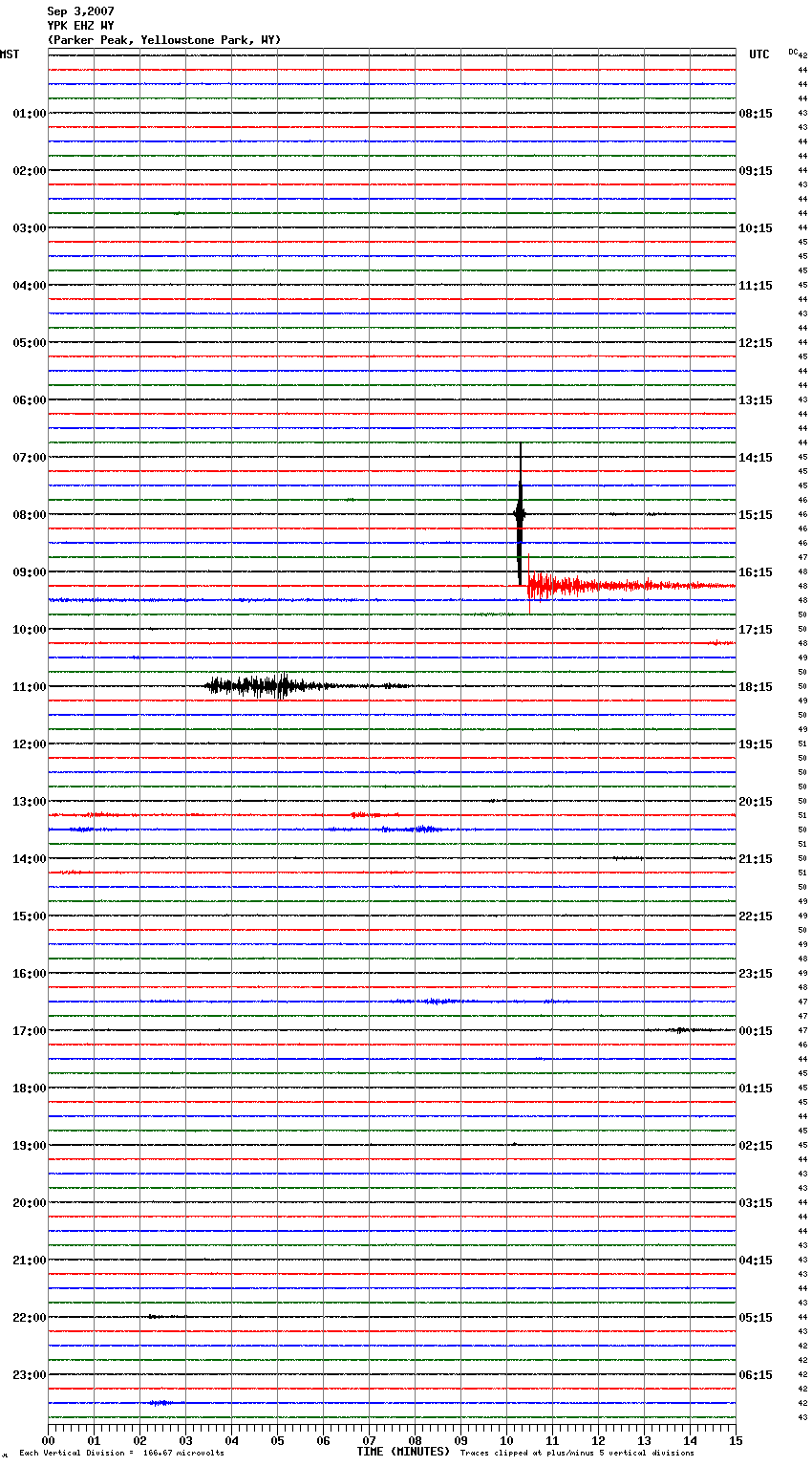Screen dimensions: 812x1466
Task: Click minute tick label "15" on bottom axis
Action: [736, 1440]
